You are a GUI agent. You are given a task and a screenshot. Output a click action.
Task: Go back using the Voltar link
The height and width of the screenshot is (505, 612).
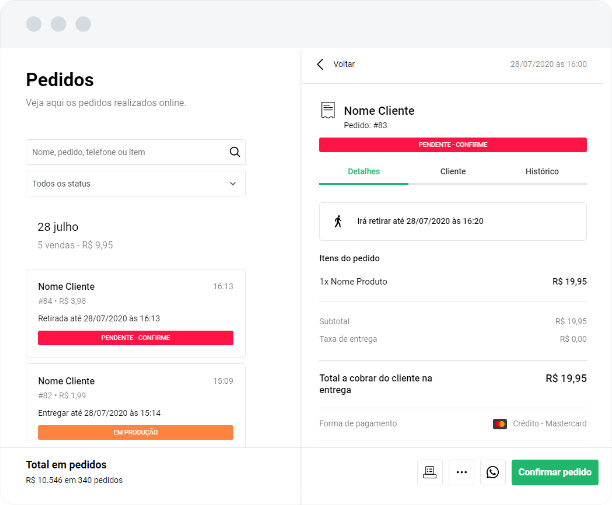point(344,64)
